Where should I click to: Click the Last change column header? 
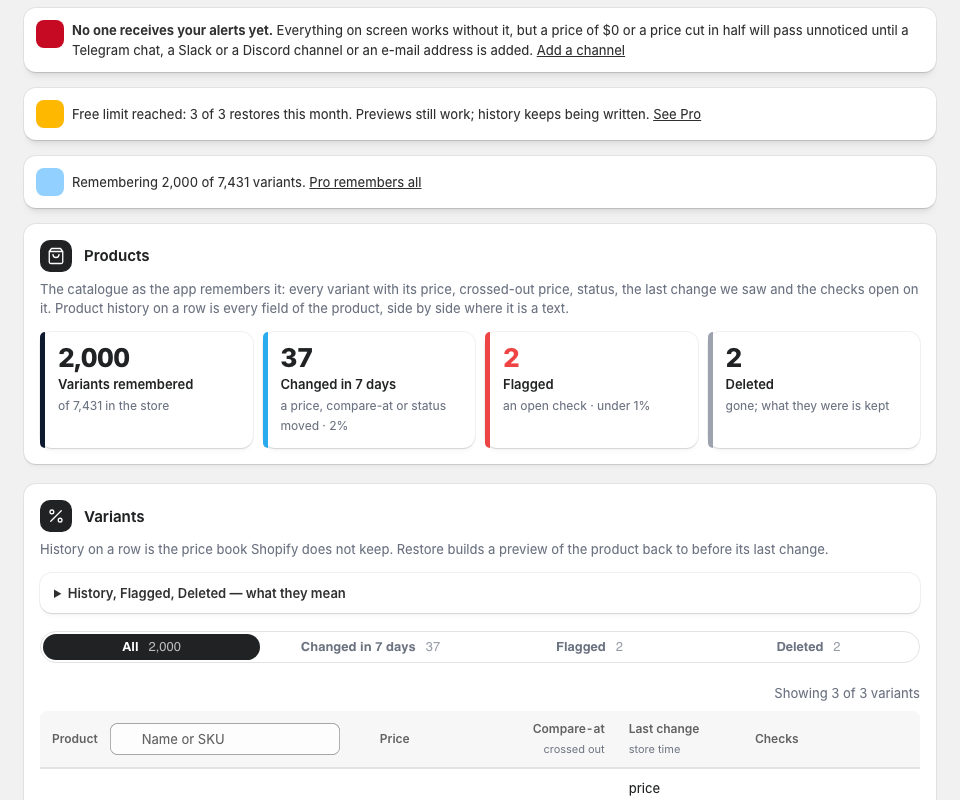coord(664,729)
